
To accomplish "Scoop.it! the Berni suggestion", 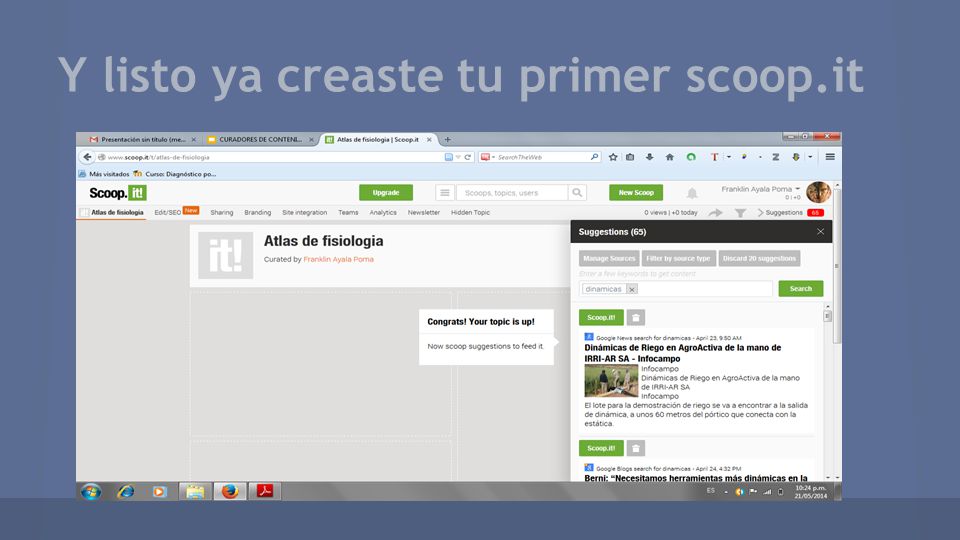I will coord(601,448).
